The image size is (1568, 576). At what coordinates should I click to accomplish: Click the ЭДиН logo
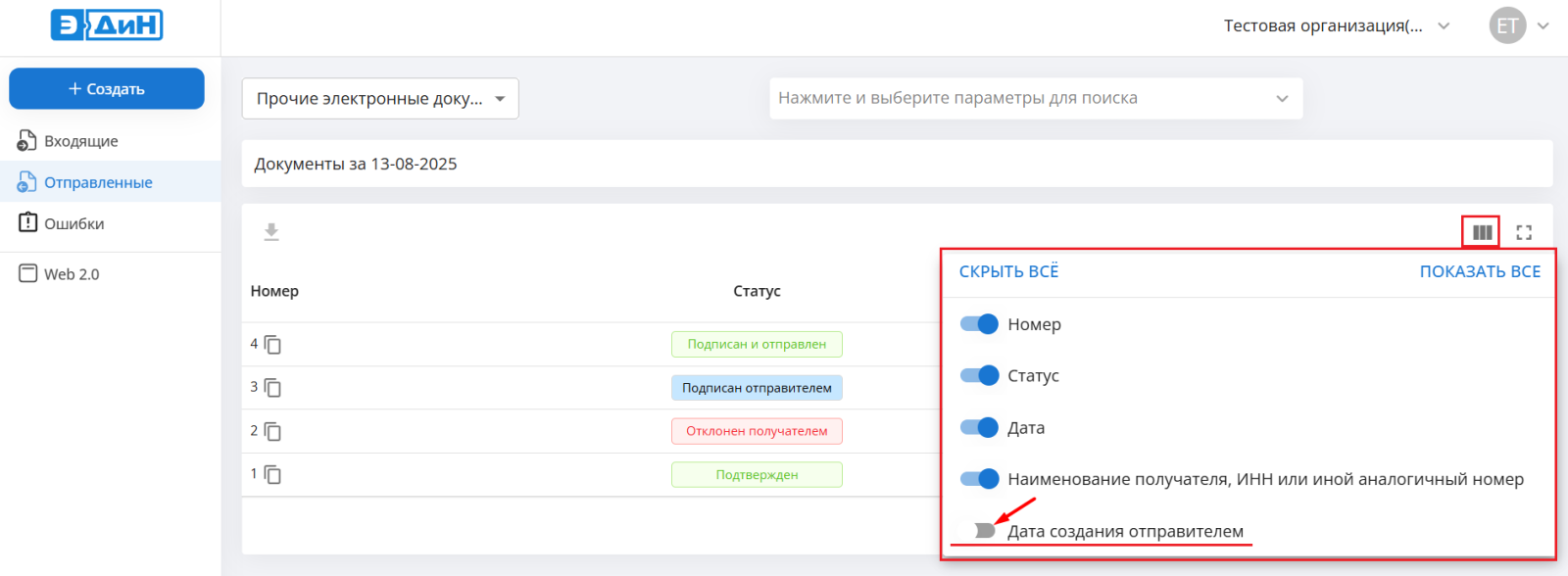coord(107,25)
